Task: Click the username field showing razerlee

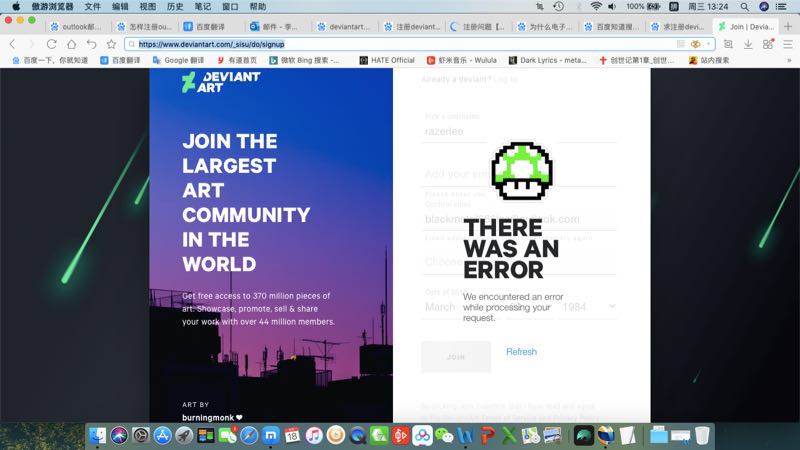Action: (x=519, y=132)
